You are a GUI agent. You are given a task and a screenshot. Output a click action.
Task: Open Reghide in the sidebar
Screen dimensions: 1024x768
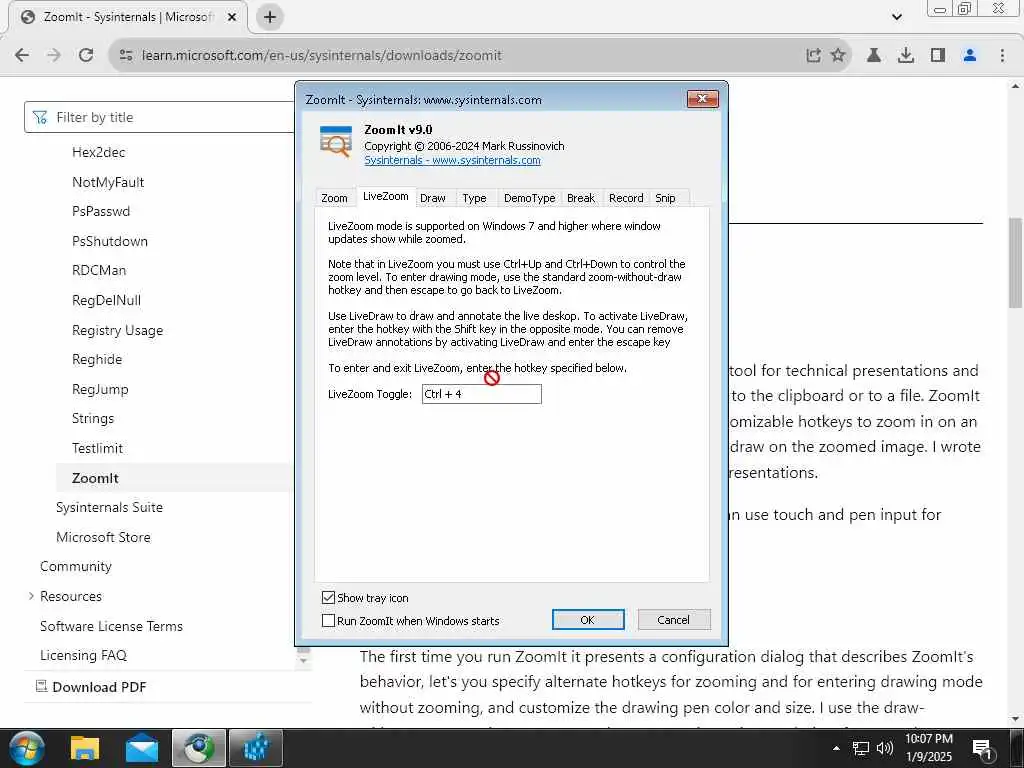(x=97, y=360)
